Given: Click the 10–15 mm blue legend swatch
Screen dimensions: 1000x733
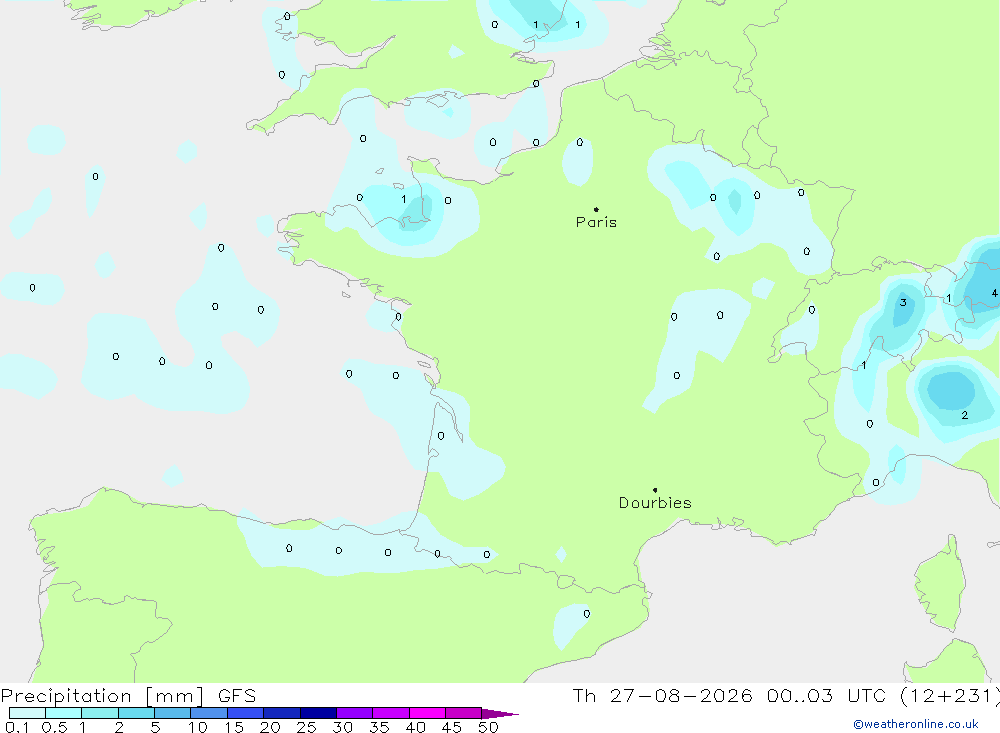Looking at the screenshot, I should pyautogui.click(x=209, y=713).
